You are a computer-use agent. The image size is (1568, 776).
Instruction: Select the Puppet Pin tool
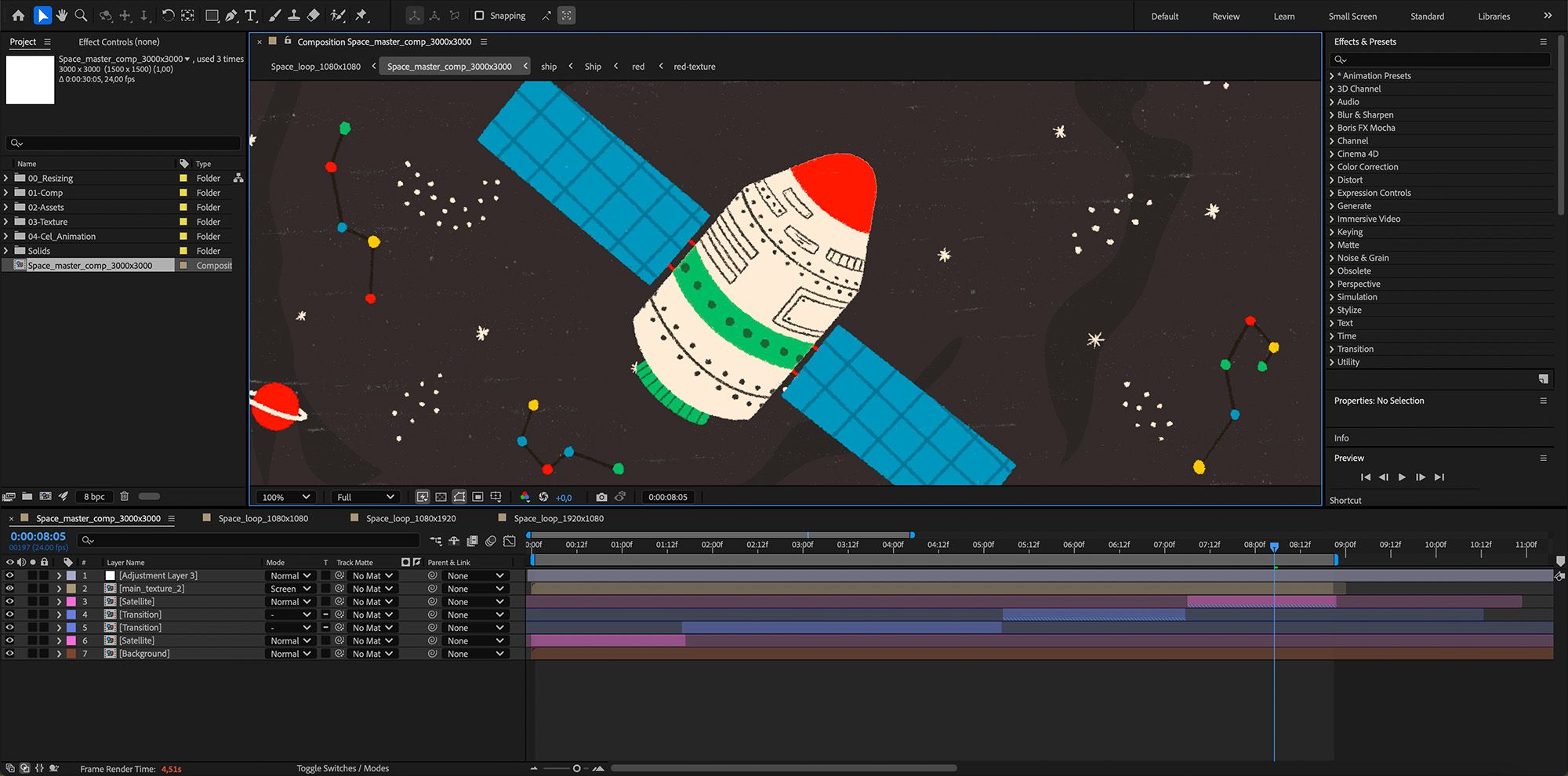(x=361, y=16)
